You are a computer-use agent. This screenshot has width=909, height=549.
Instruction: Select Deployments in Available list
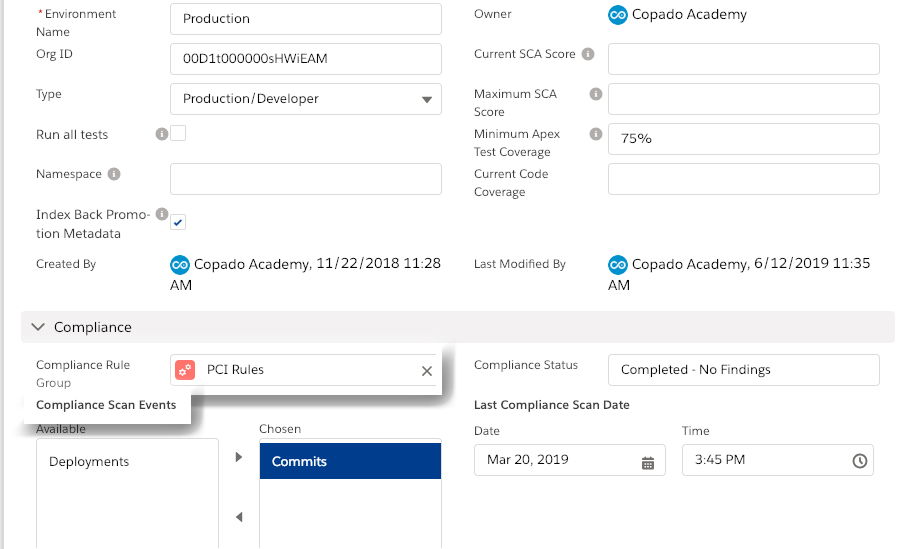[128, 462]
